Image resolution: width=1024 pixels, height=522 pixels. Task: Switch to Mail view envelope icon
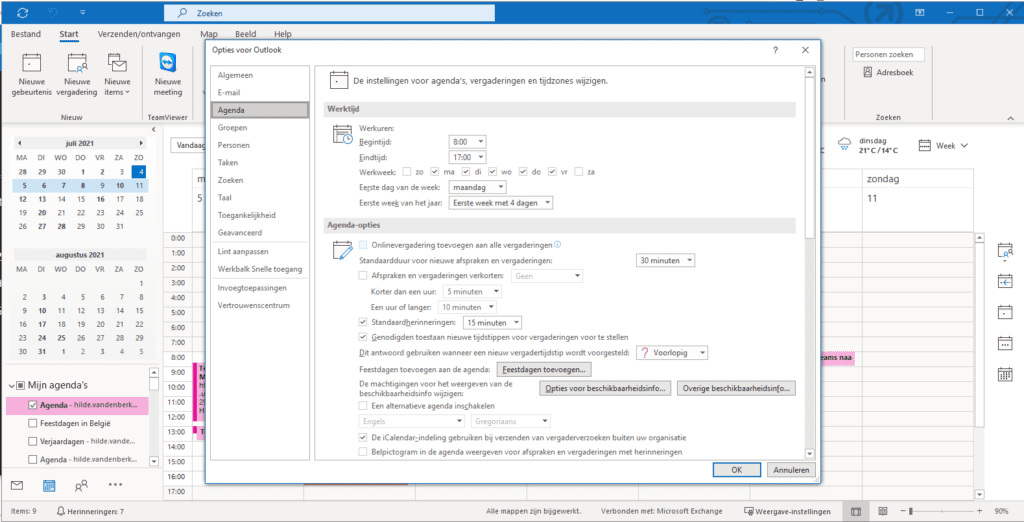(x=18, y=485)
